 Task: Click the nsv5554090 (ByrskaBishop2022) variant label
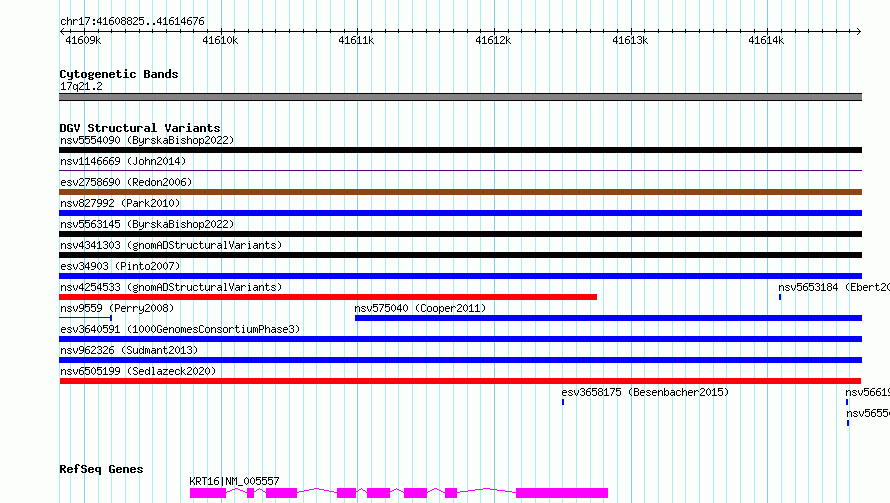[147, 140]
